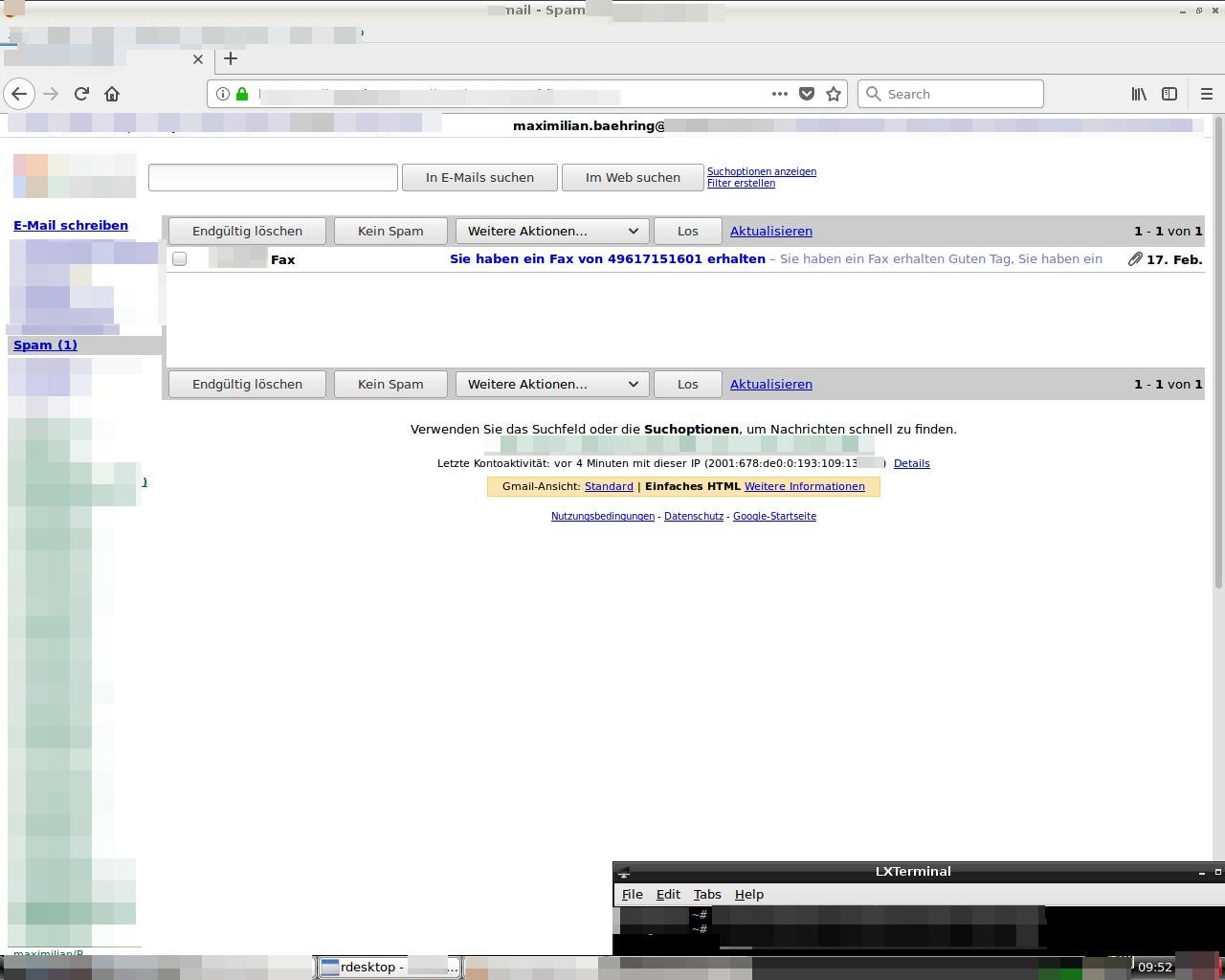The width and height of the screenshot is (1225, 980).
Task: Click the browser back arrow button
Action: [x=19, y=94]
